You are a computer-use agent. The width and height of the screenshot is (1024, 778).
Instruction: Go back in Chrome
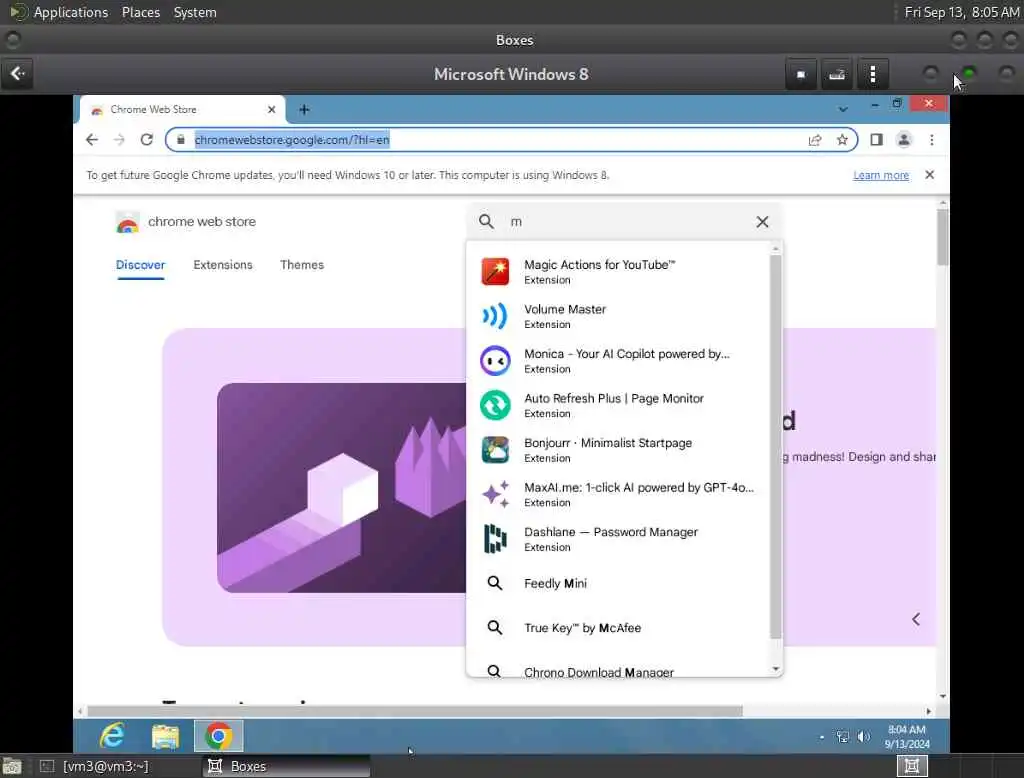(92, 140)
